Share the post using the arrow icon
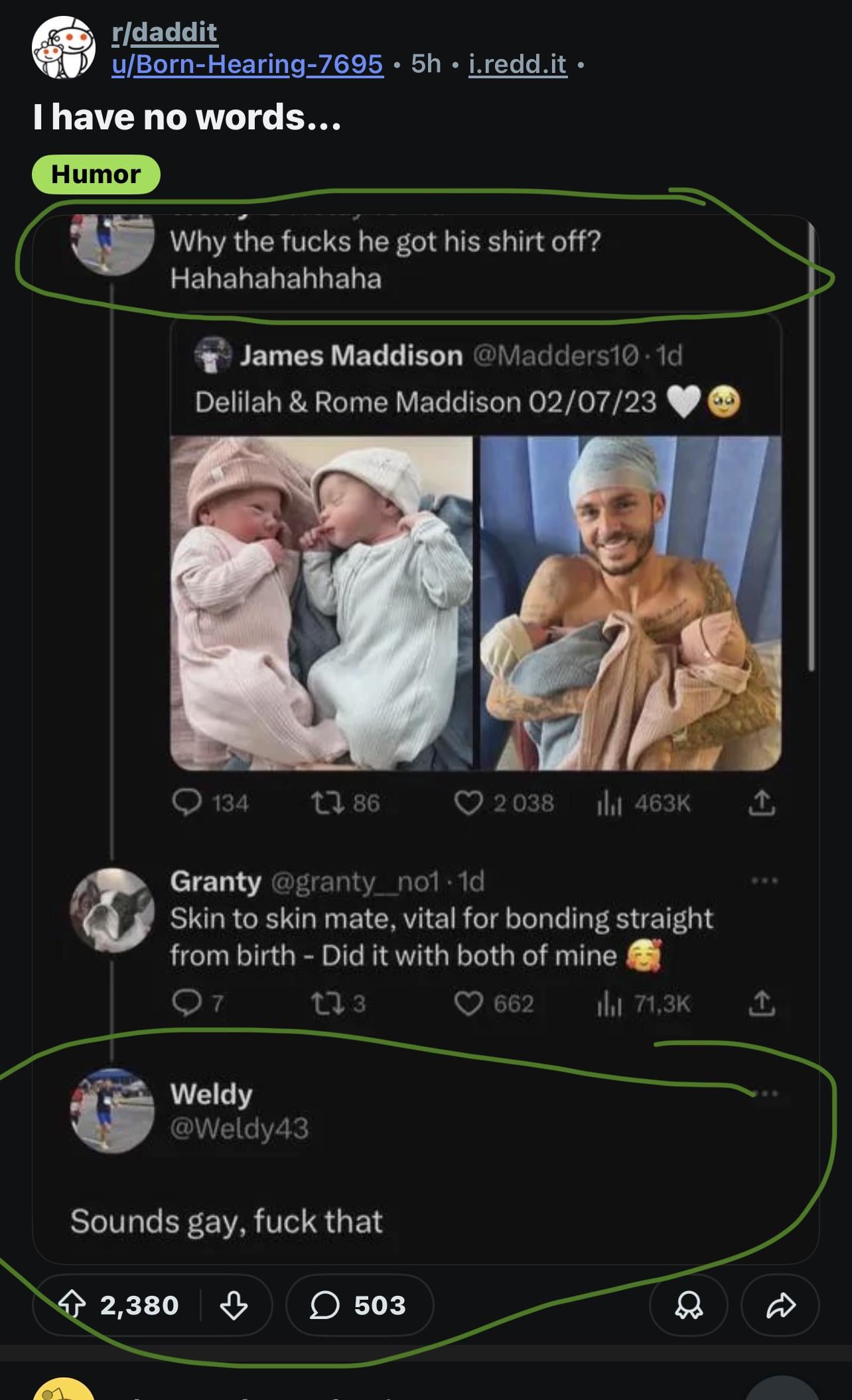The width and height of the screenshot is (852, 1400). [780, 1305]
